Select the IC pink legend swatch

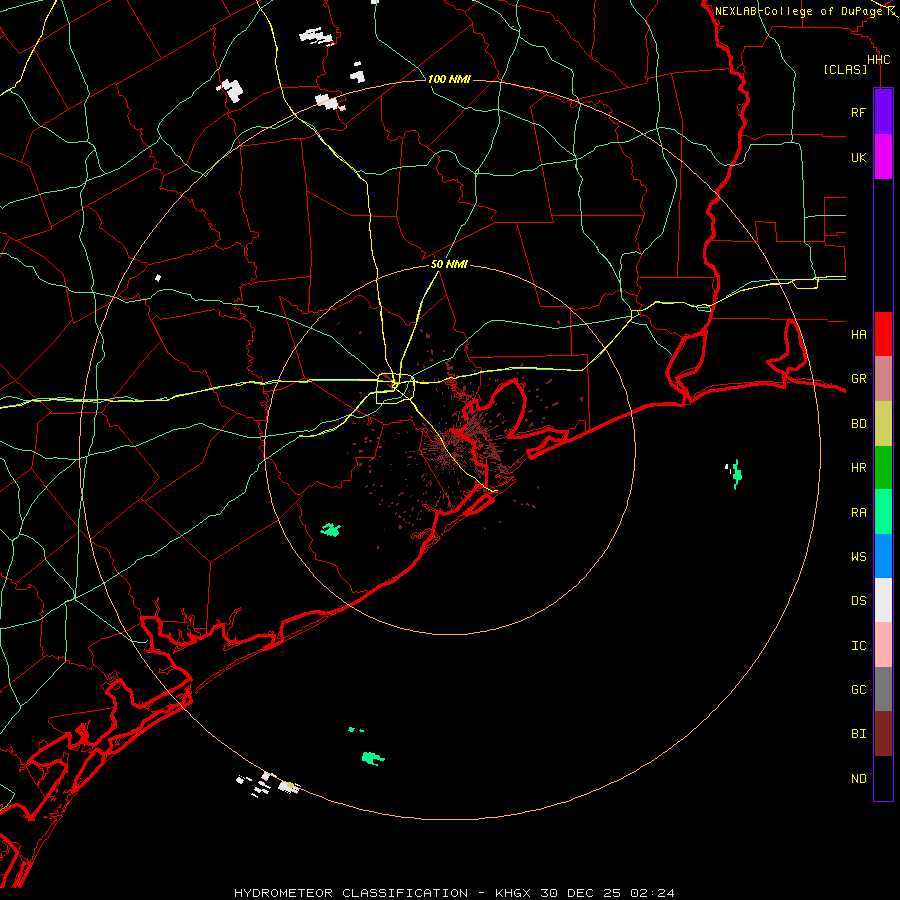883,645
